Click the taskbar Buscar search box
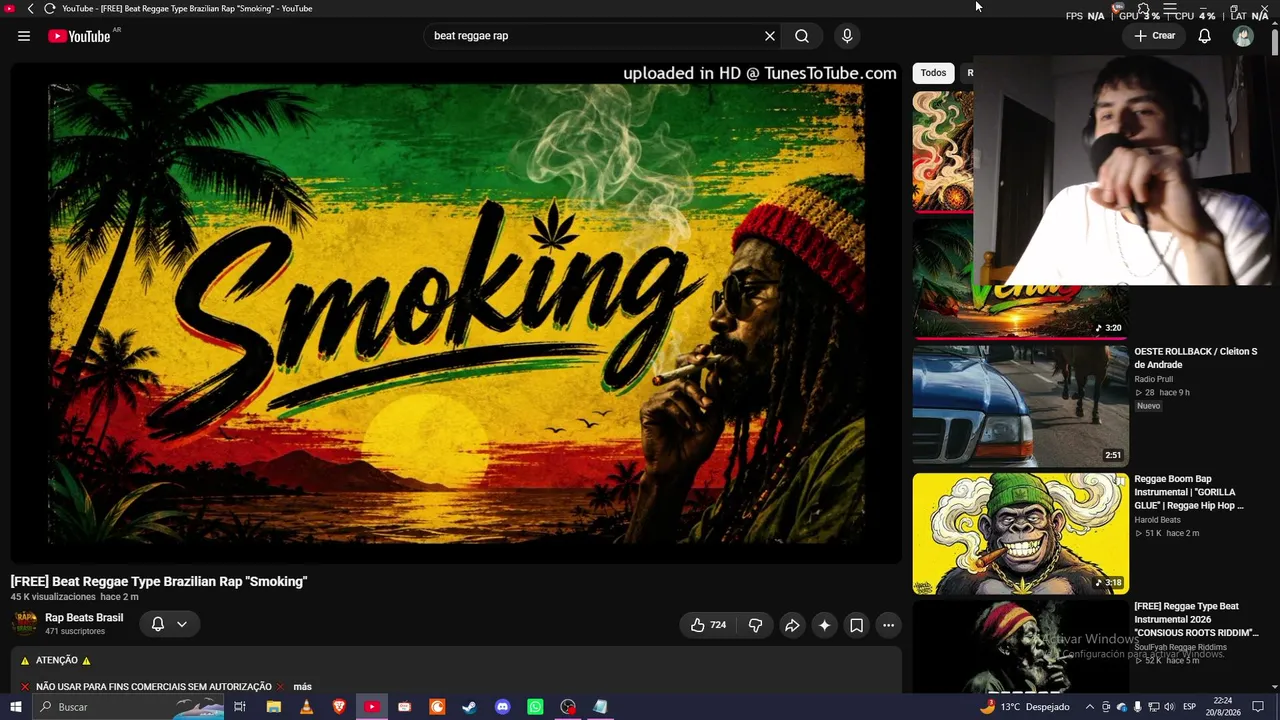Image resolution: width=1280 pixels, height=720 pixels. click(130, 707)
